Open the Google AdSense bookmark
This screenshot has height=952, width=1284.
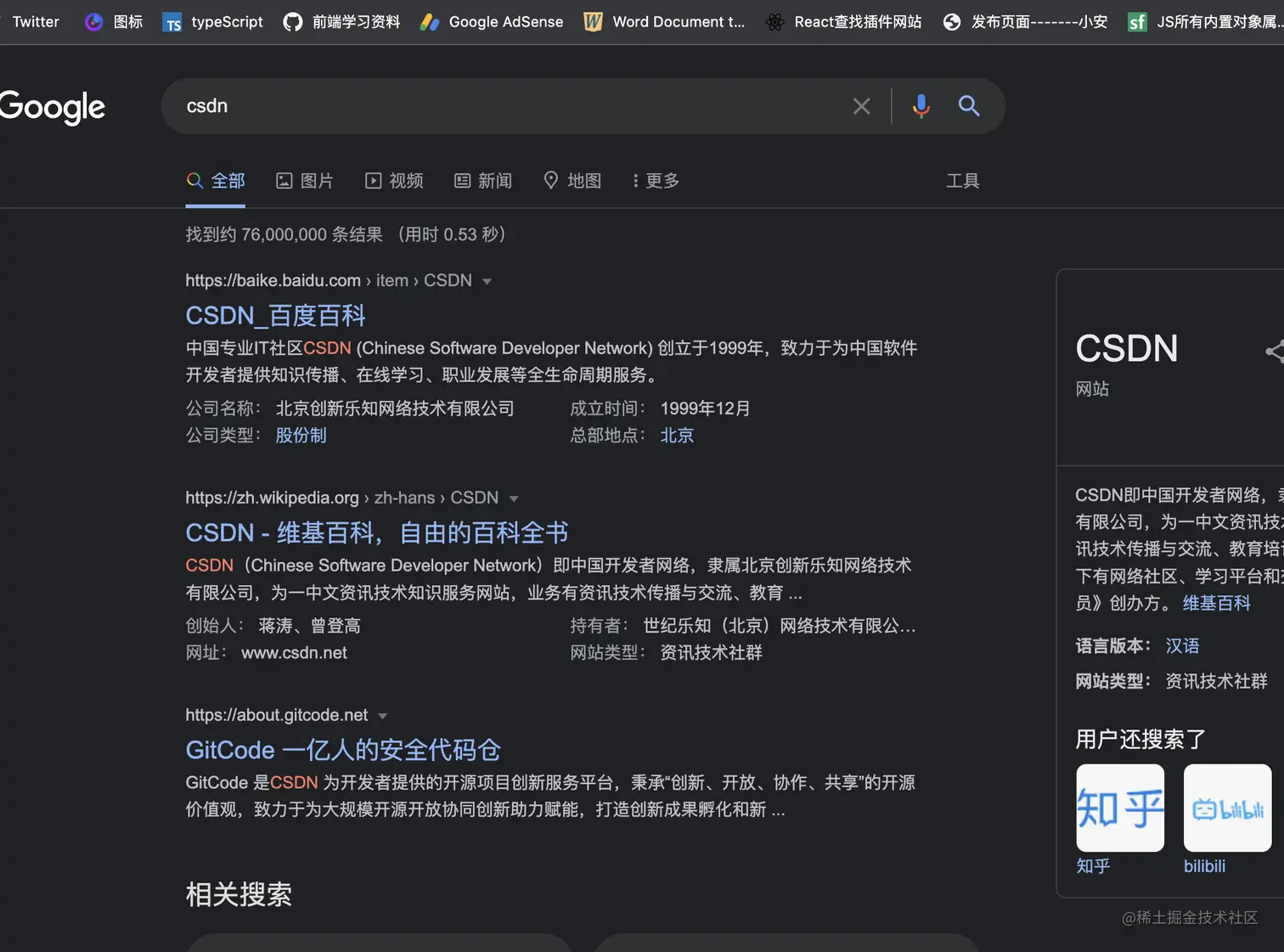click(x=492, y=22)
